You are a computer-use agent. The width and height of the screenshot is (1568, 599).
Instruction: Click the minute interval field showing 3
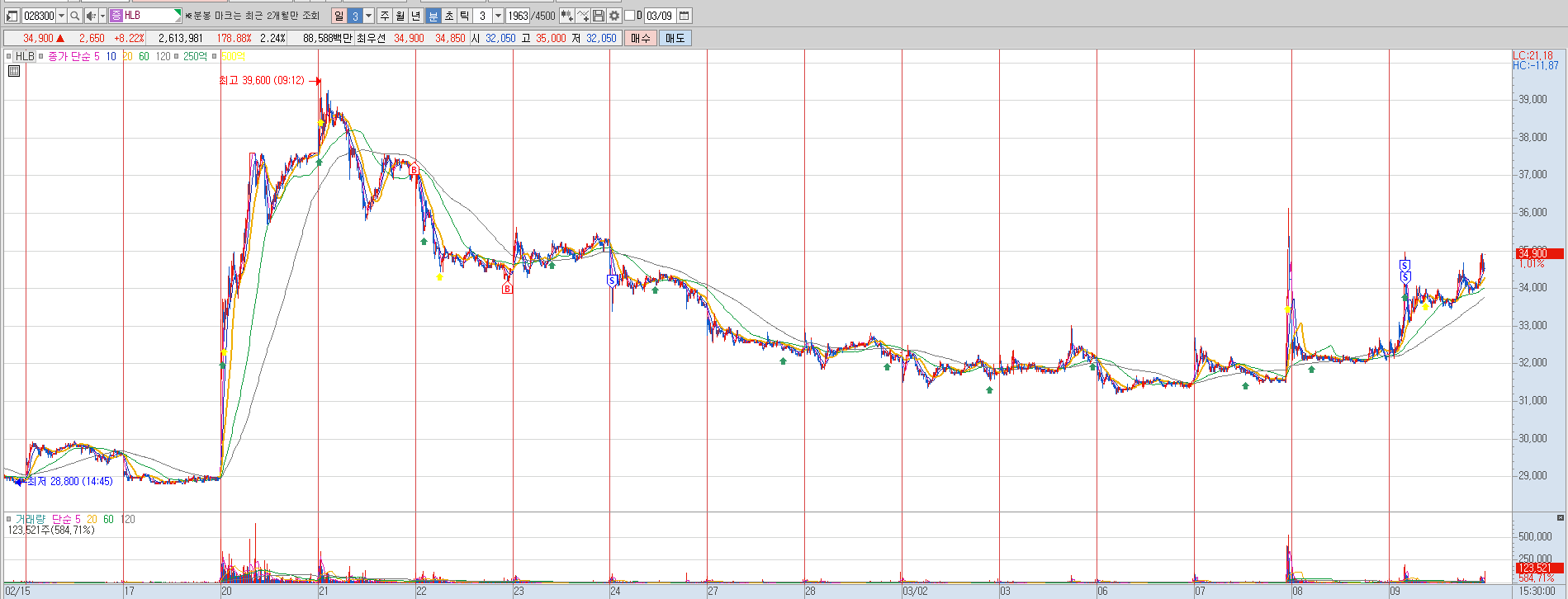tap(483, 16)
